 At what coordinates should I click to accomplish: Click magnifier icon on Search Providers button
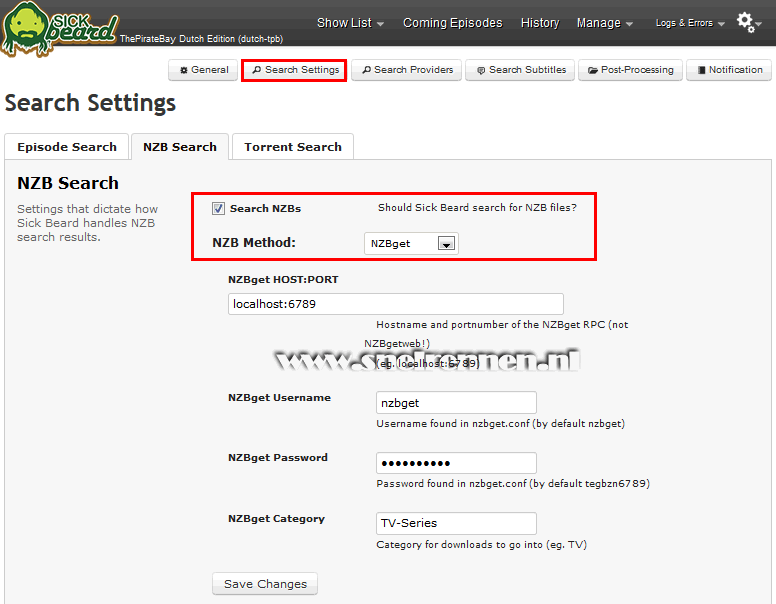366,70
